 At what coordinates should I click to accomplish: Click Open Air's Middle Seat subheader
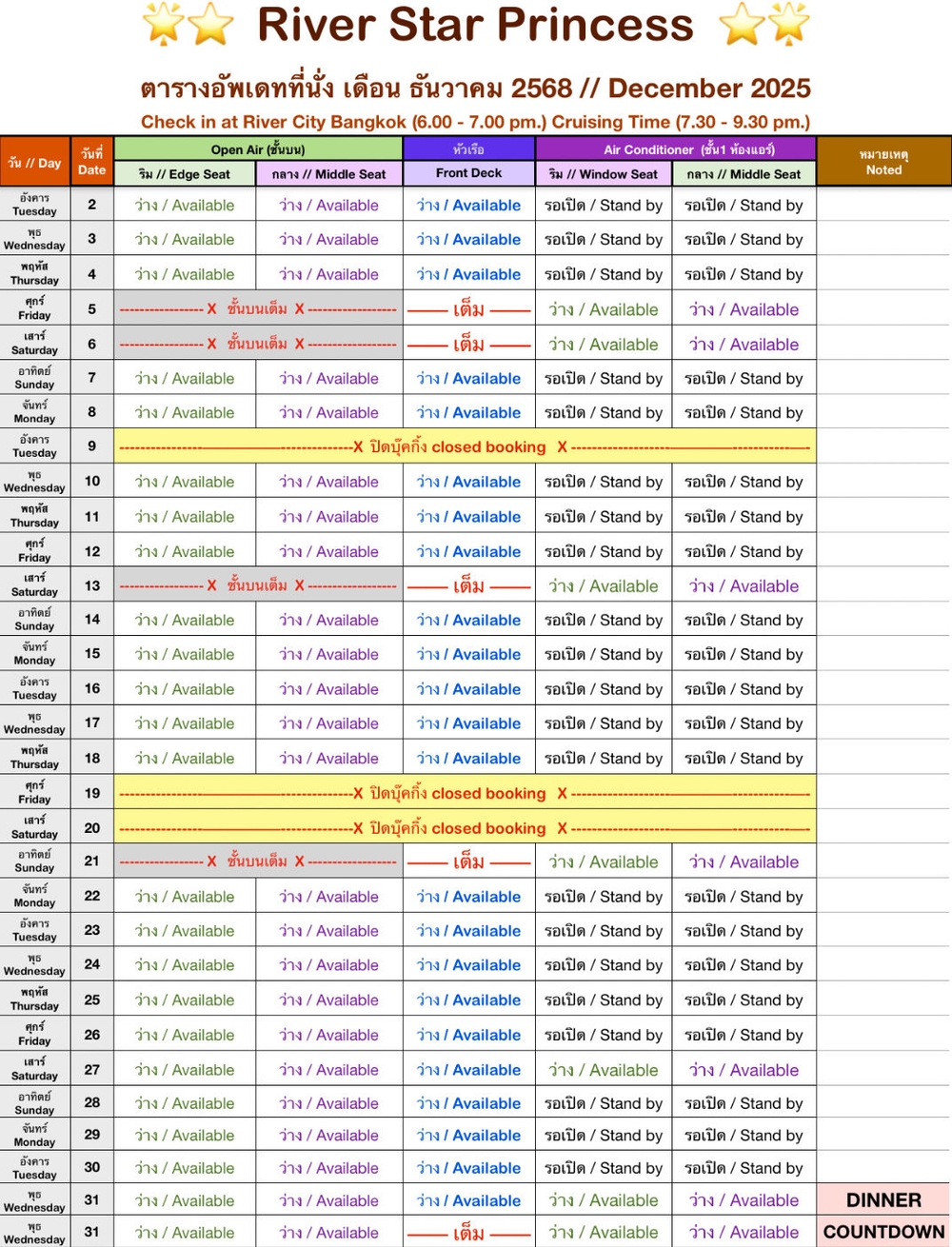(x=329, y=173)
